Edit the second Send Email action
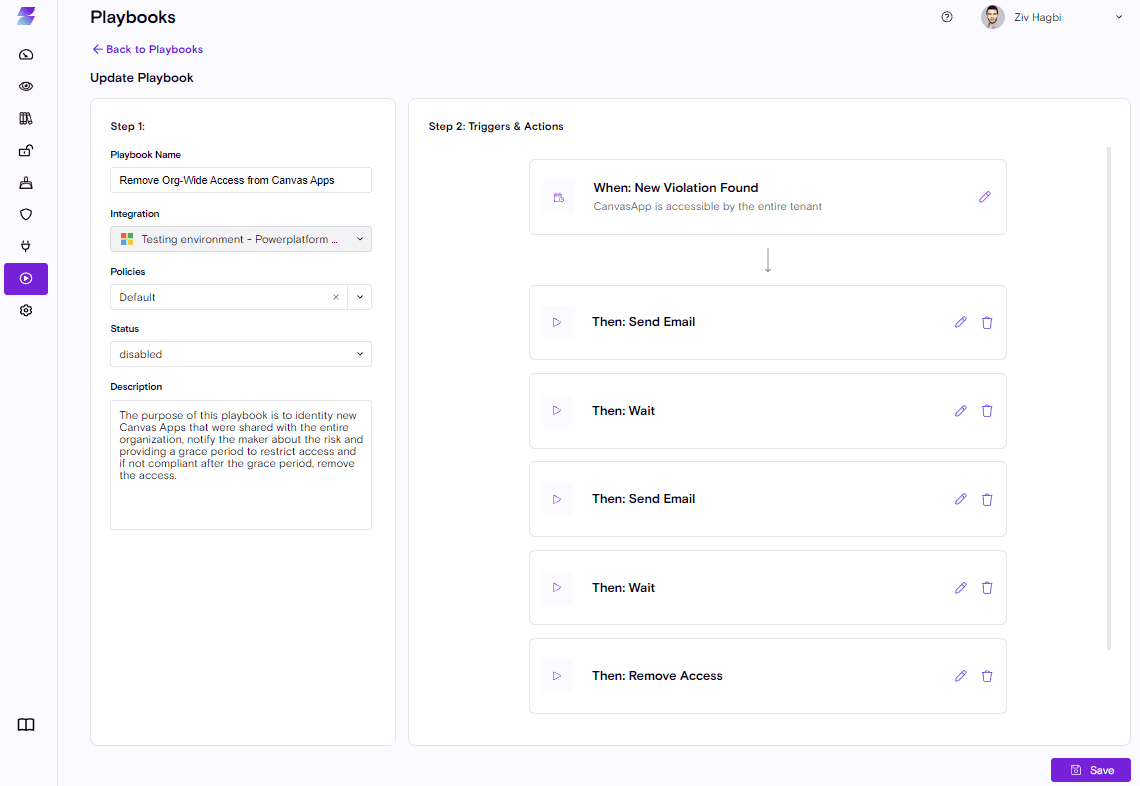Image resolution: width=1140 pixels, height=786 pixels. point(960,499)
